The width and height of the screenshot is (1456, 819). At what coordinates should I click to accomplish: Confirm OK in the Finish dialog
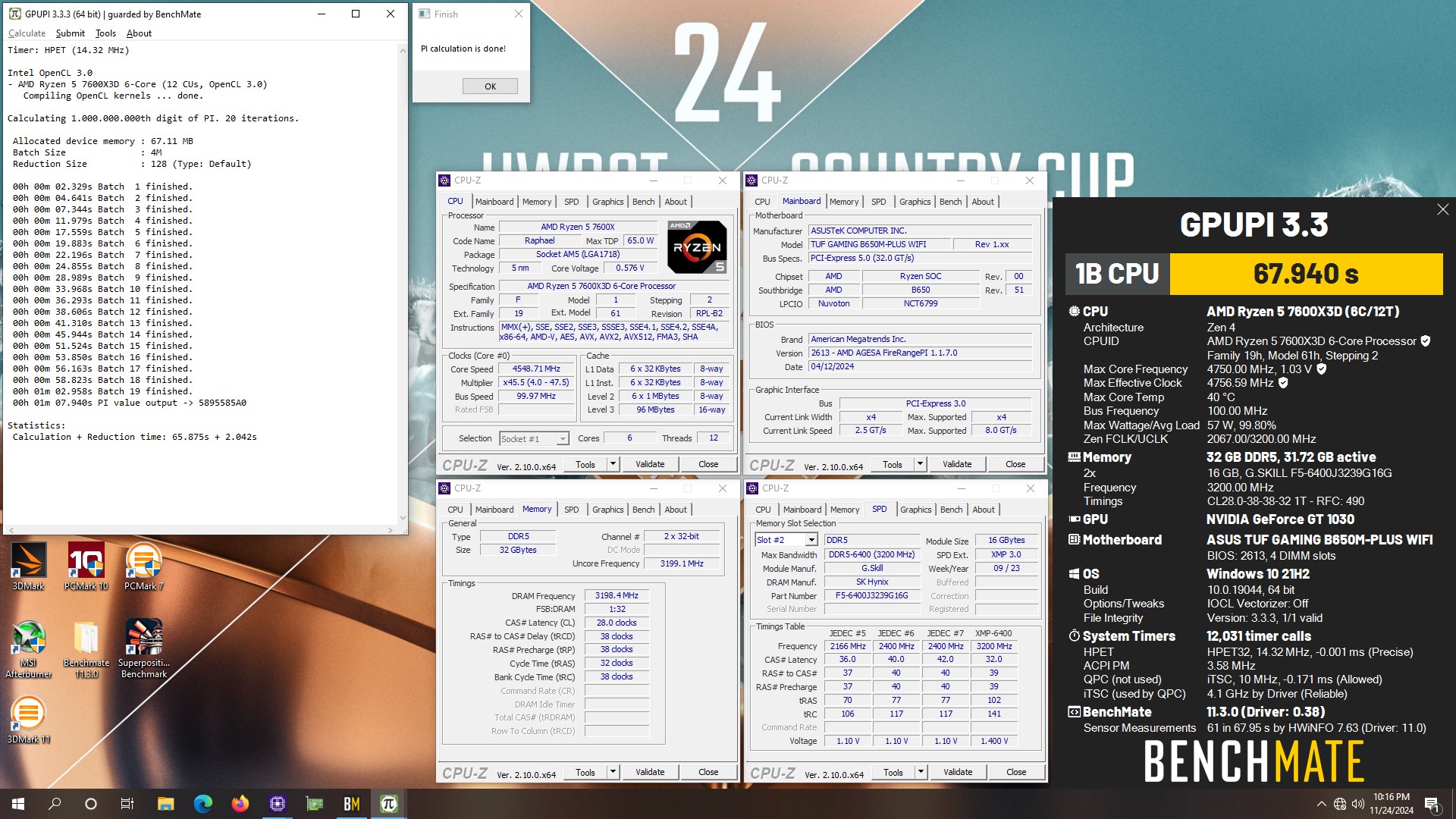[x=490, y=86]
